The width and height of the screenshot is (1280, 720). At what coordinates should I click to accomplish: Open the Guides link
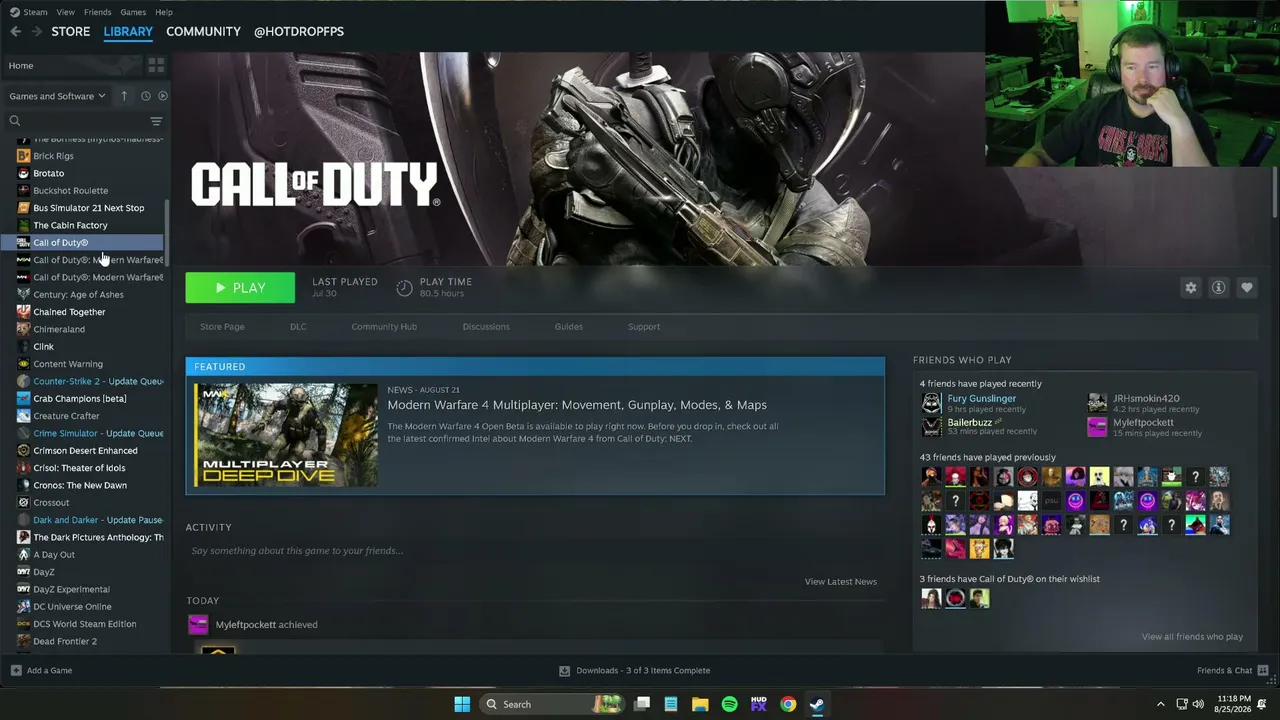click(569, 327)
